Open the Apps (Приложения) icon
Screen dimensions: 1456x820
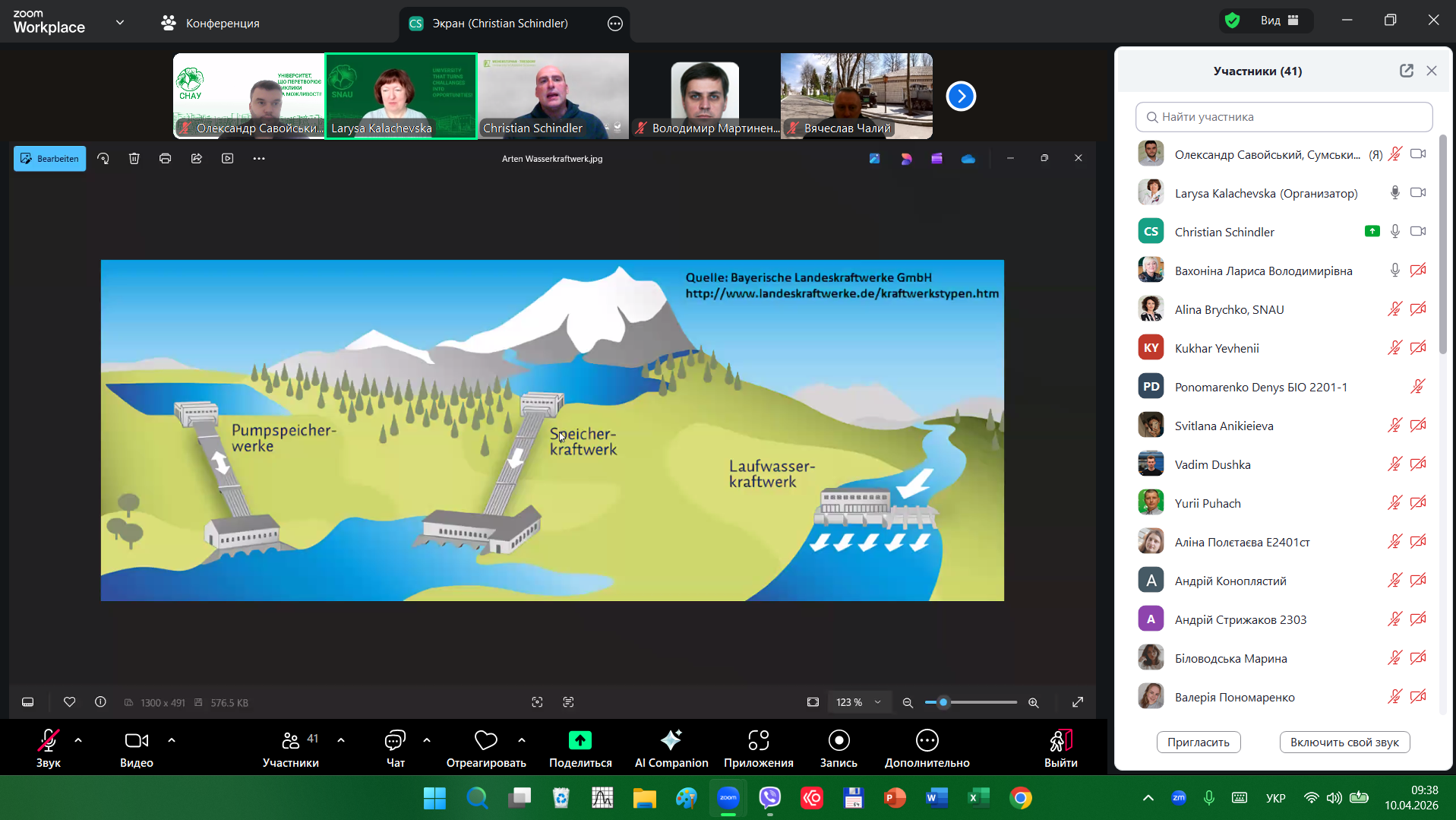(758, 741)
